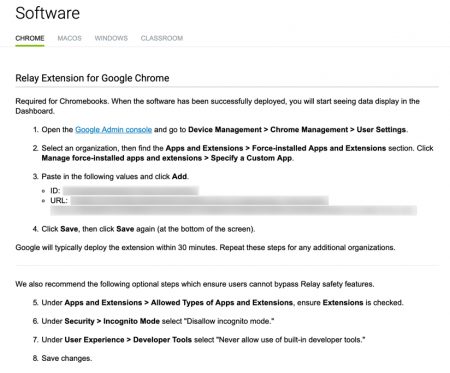Open the Google Admin console link
The width and height of the screenshot is (450, 373).
[113, 130]
